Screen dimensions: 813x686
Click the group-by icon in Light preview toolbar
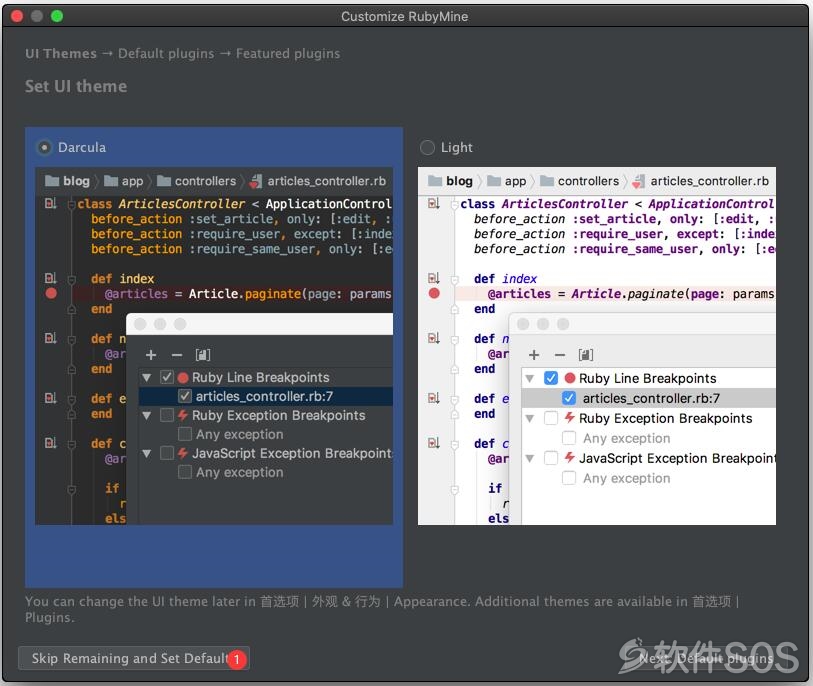coord(586,355)
